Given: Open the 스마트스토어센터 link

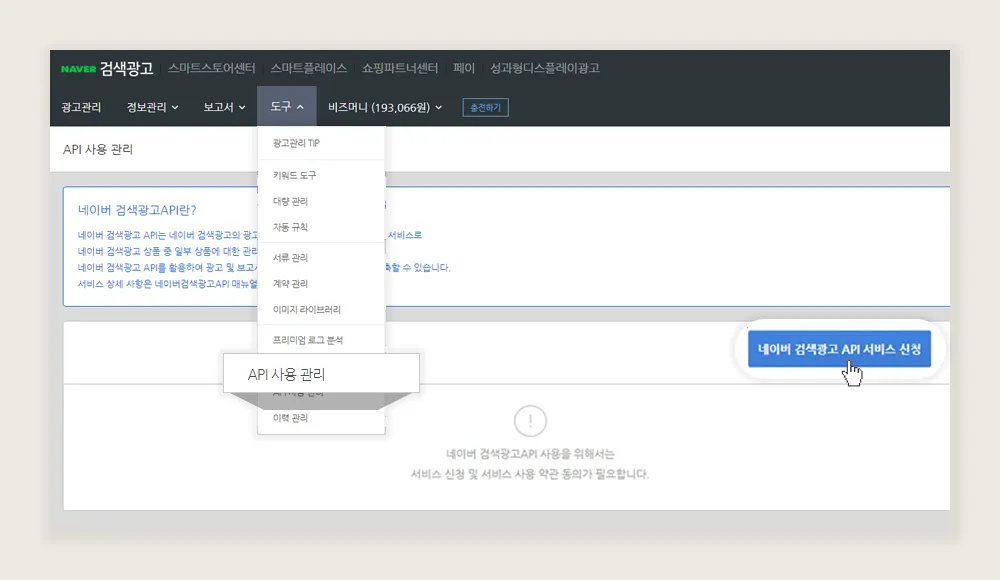Looking at the screenshot, I should [211, 68].
